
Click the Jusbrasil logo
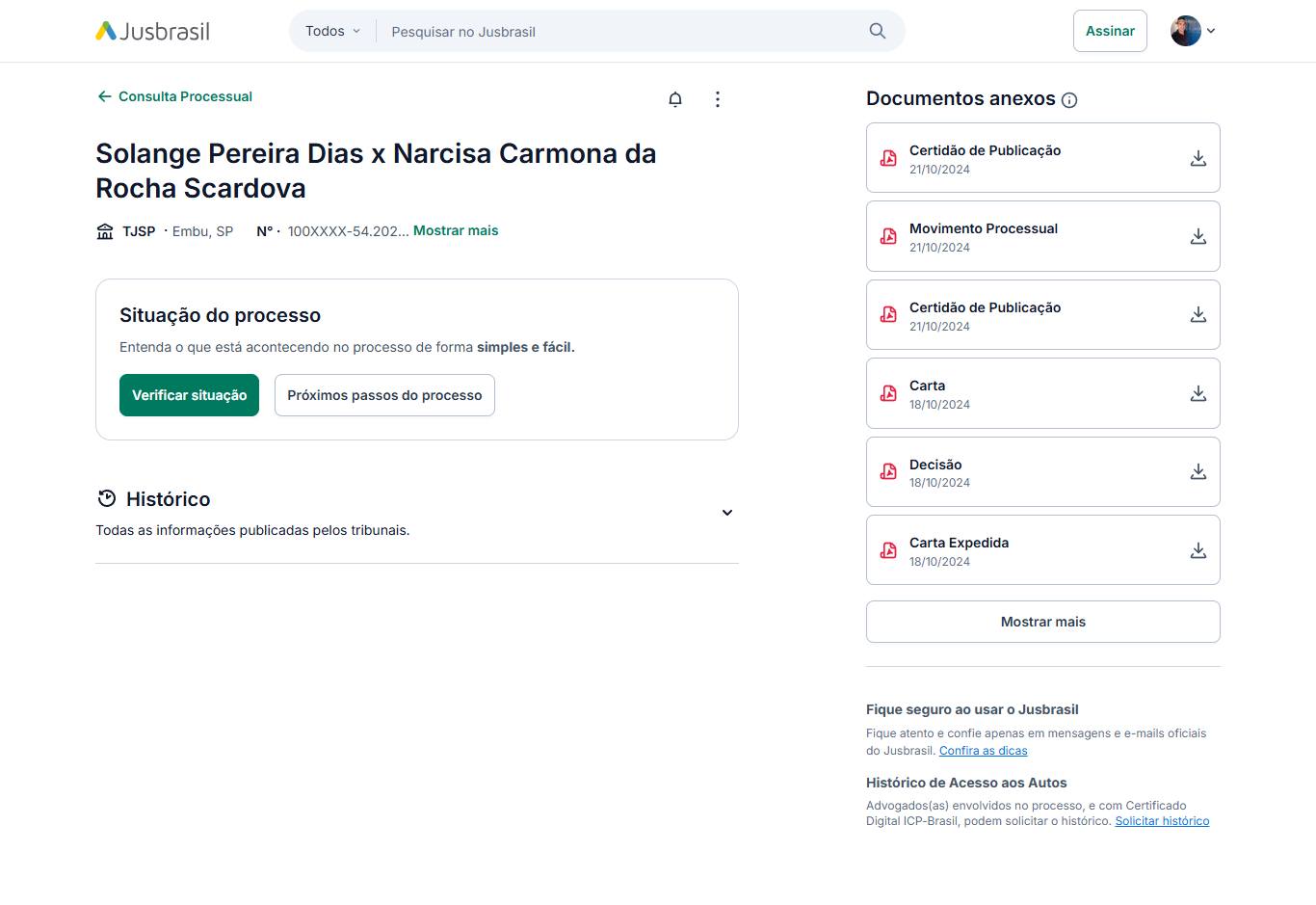coord(153,31)
